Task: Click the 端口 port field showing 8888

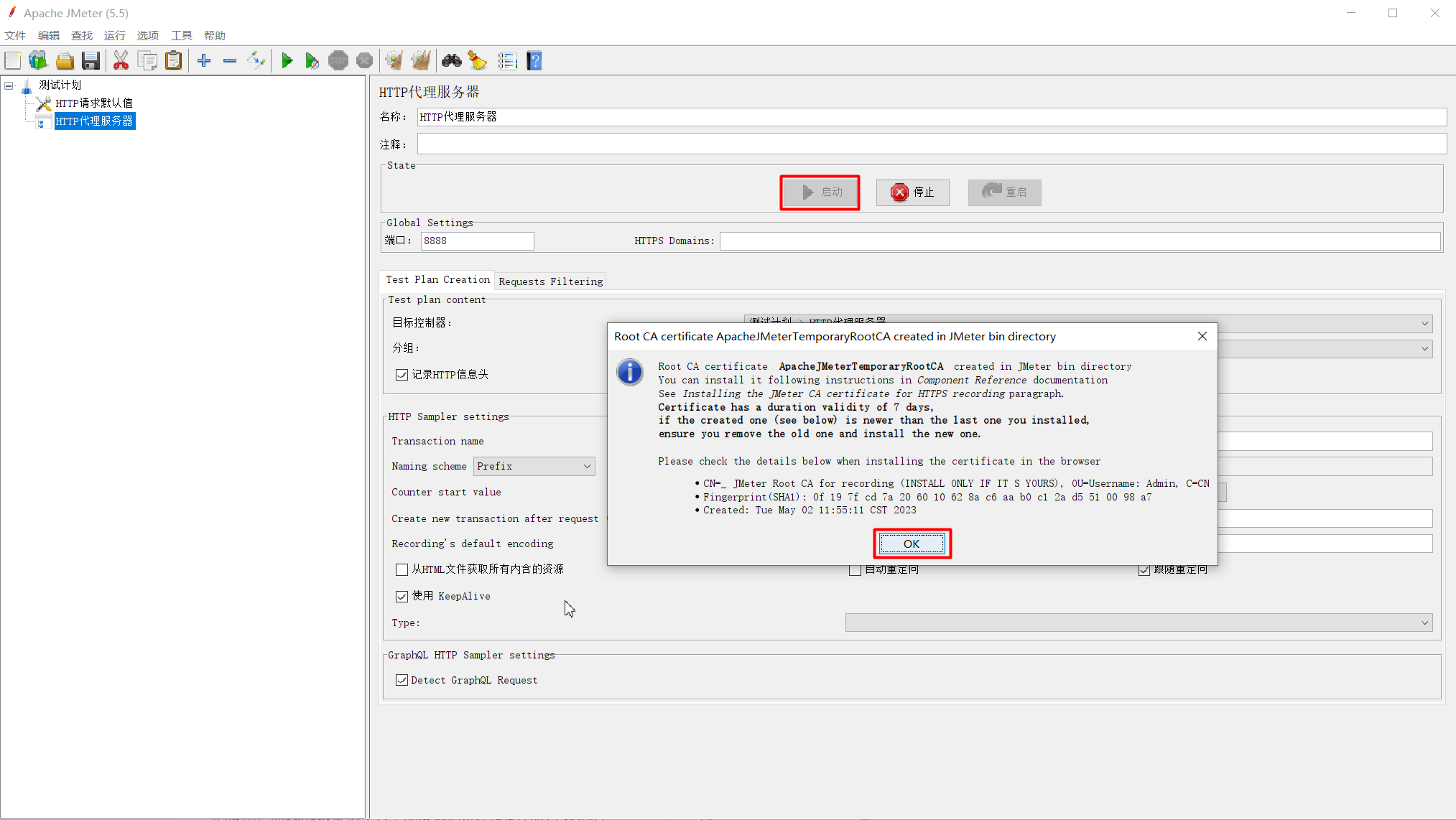Action: coord(477,241)
